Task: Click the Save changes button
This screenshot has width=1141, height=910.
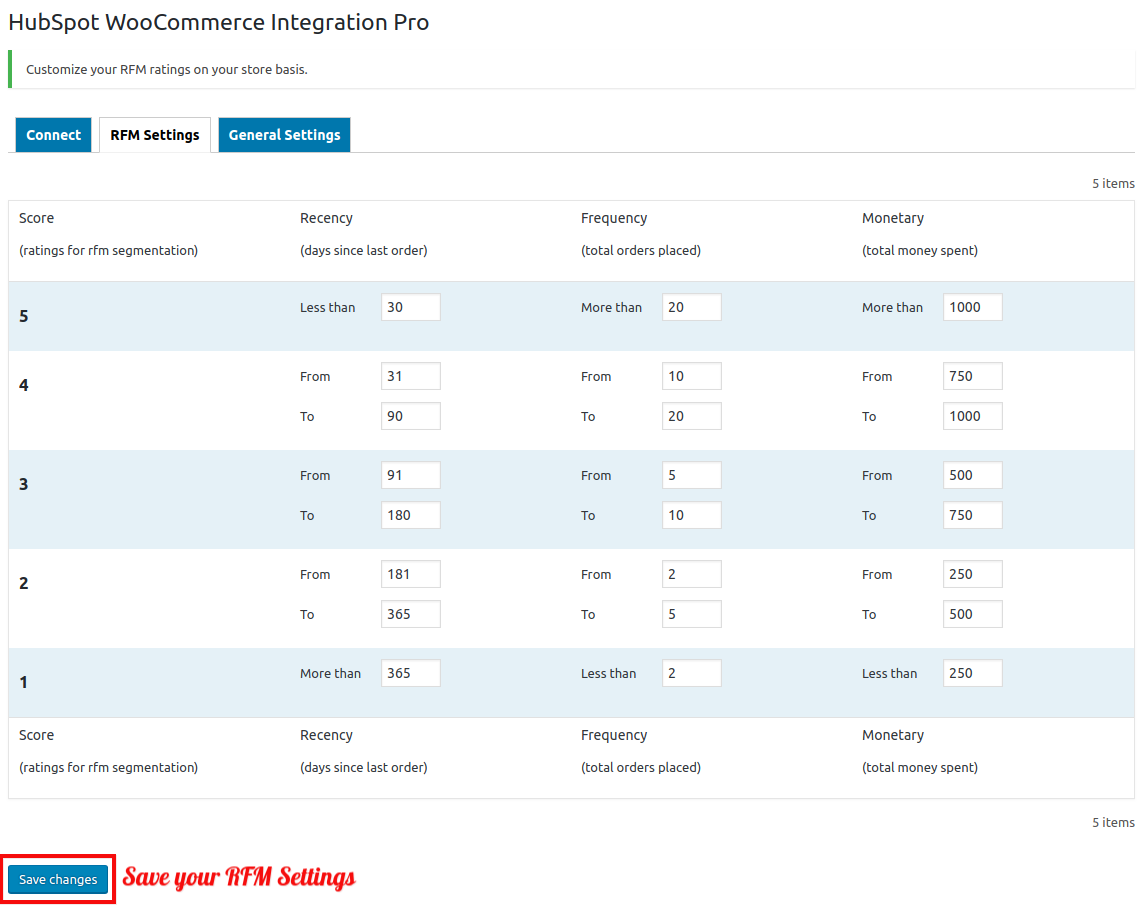Action: coord(58,879)
